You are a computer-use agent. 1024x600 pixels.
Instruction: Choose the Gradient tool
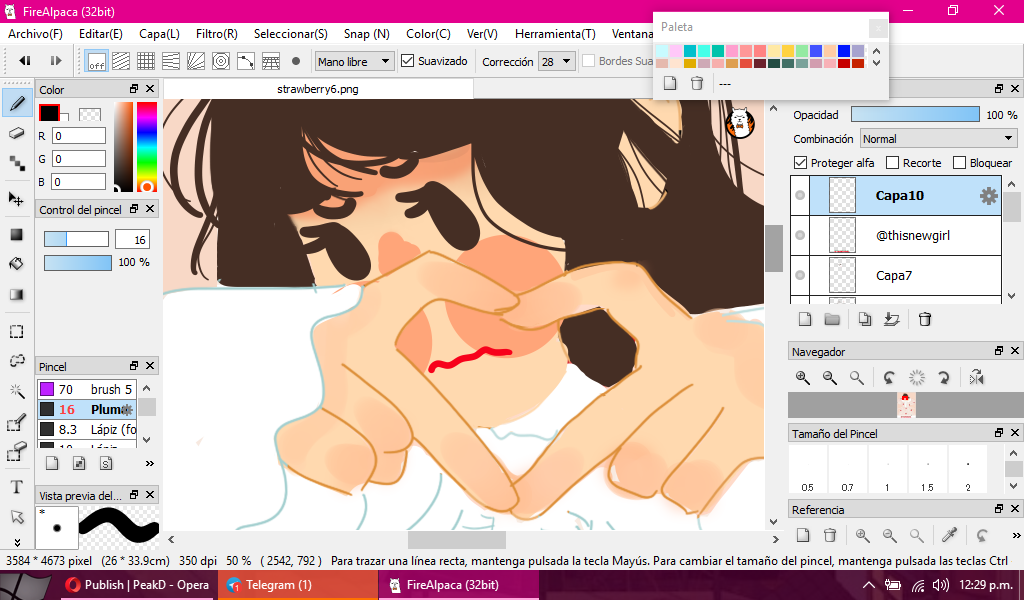[x=16, y=294]
